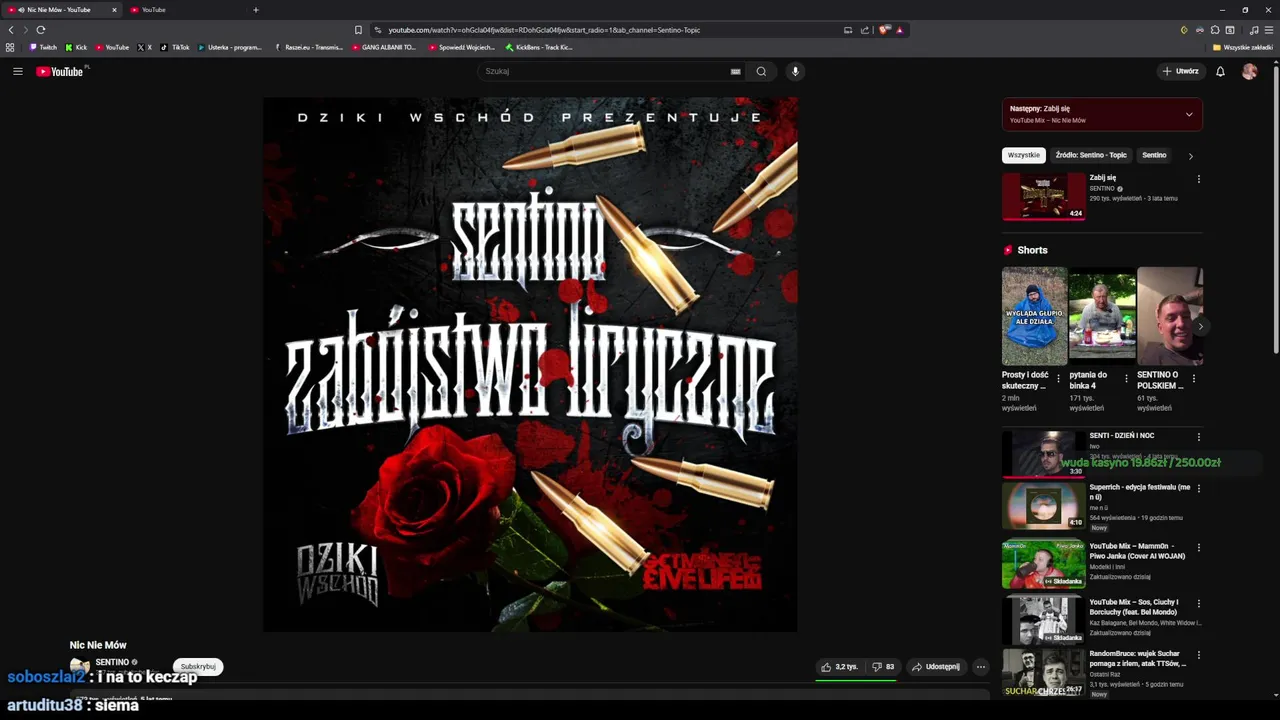Show next Shorts with the arrow button
The height and width of the screenshot is (720, 1280).
1200,326
